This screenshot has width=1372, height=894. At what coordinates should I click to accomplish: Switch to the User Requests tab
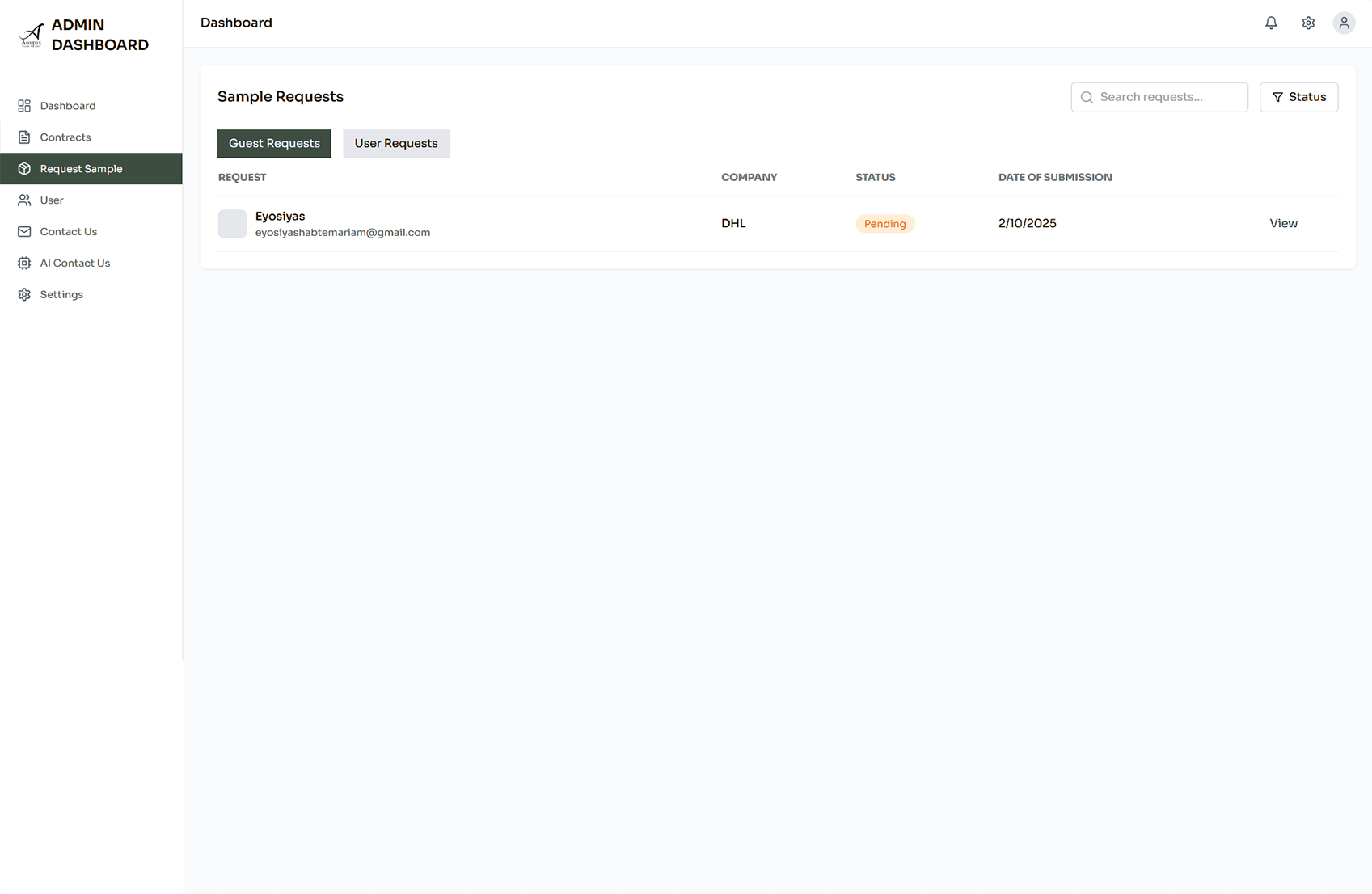coord(395,144)
